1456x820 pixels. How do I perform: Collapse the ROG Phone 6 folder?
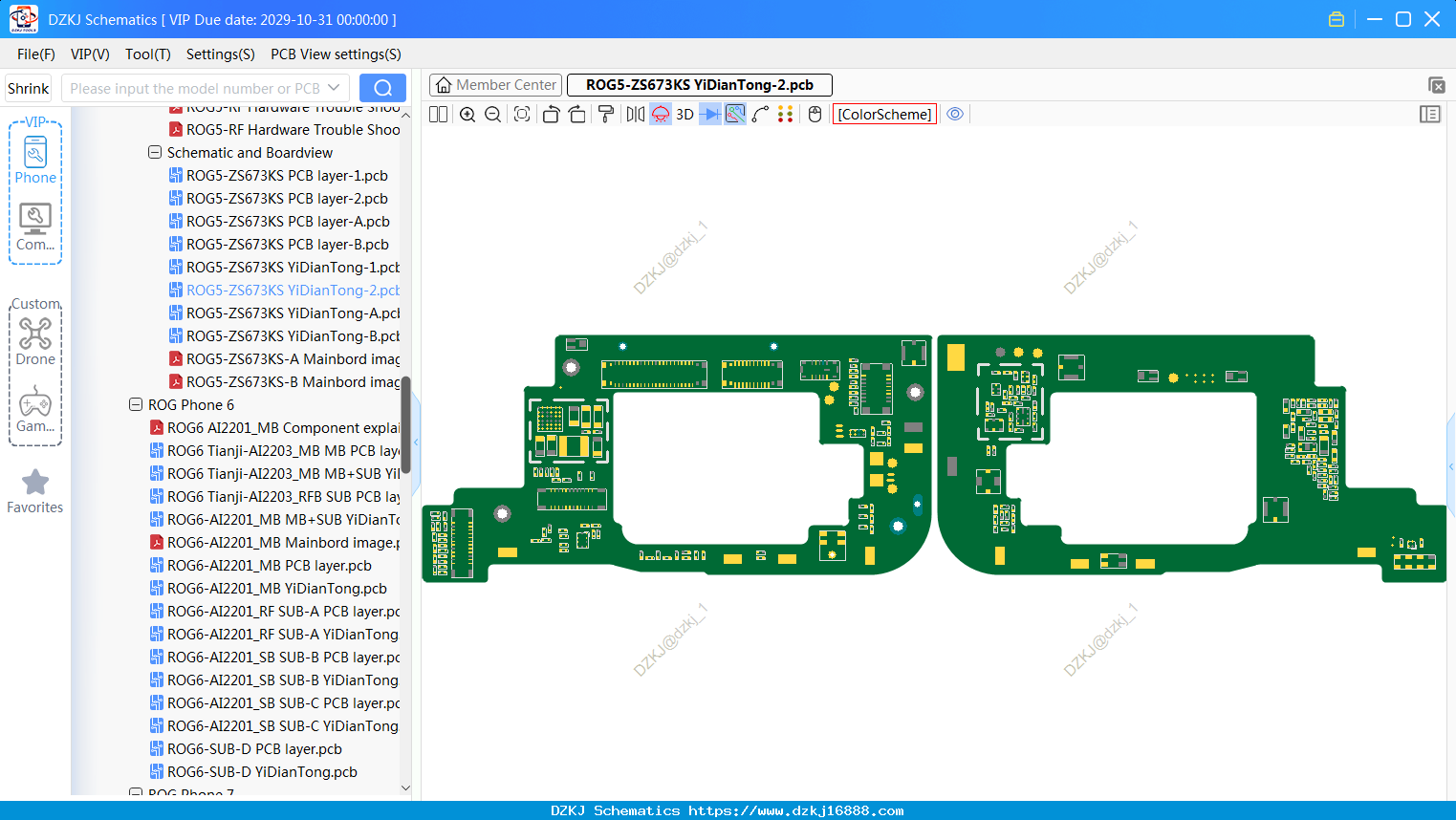point(136,405)
